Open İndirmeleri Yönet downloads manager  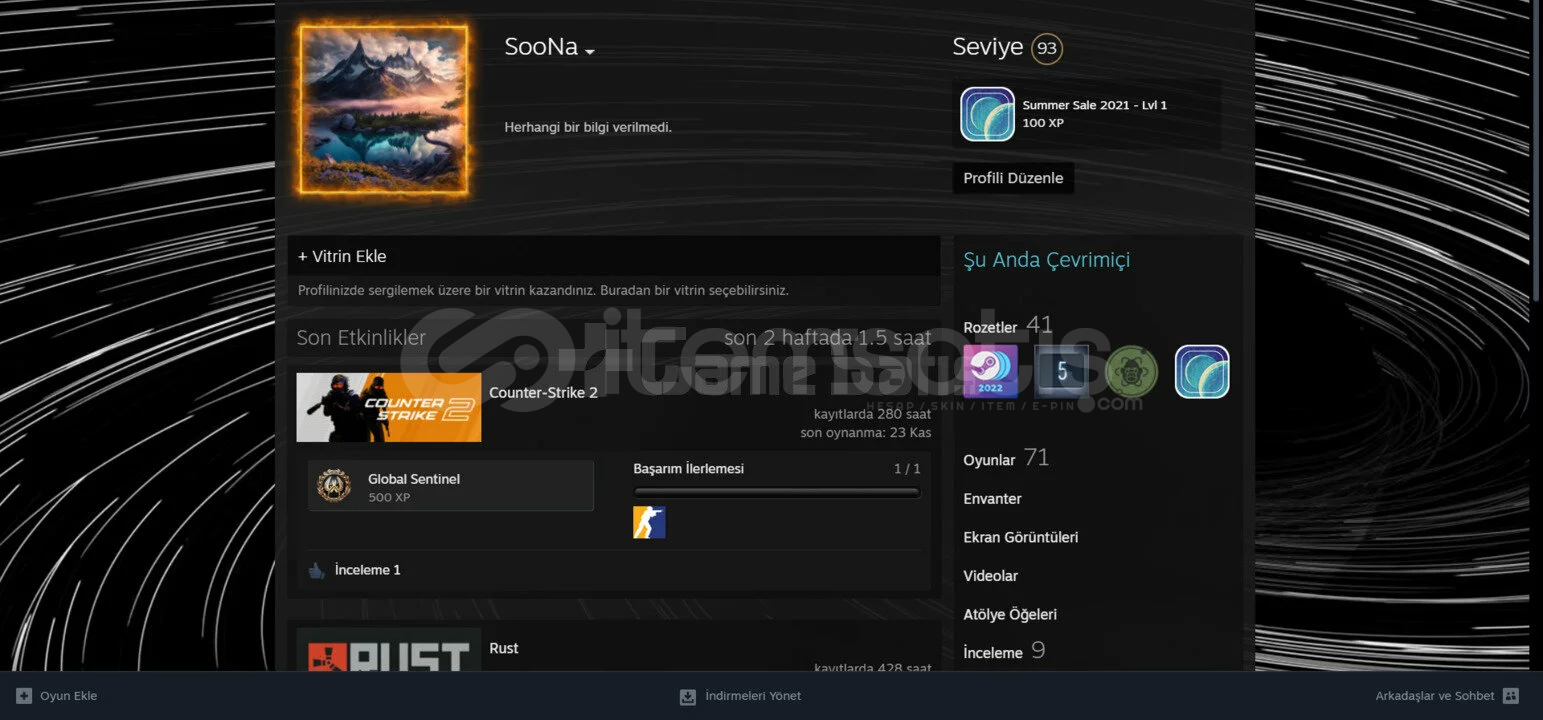[753, 696]
